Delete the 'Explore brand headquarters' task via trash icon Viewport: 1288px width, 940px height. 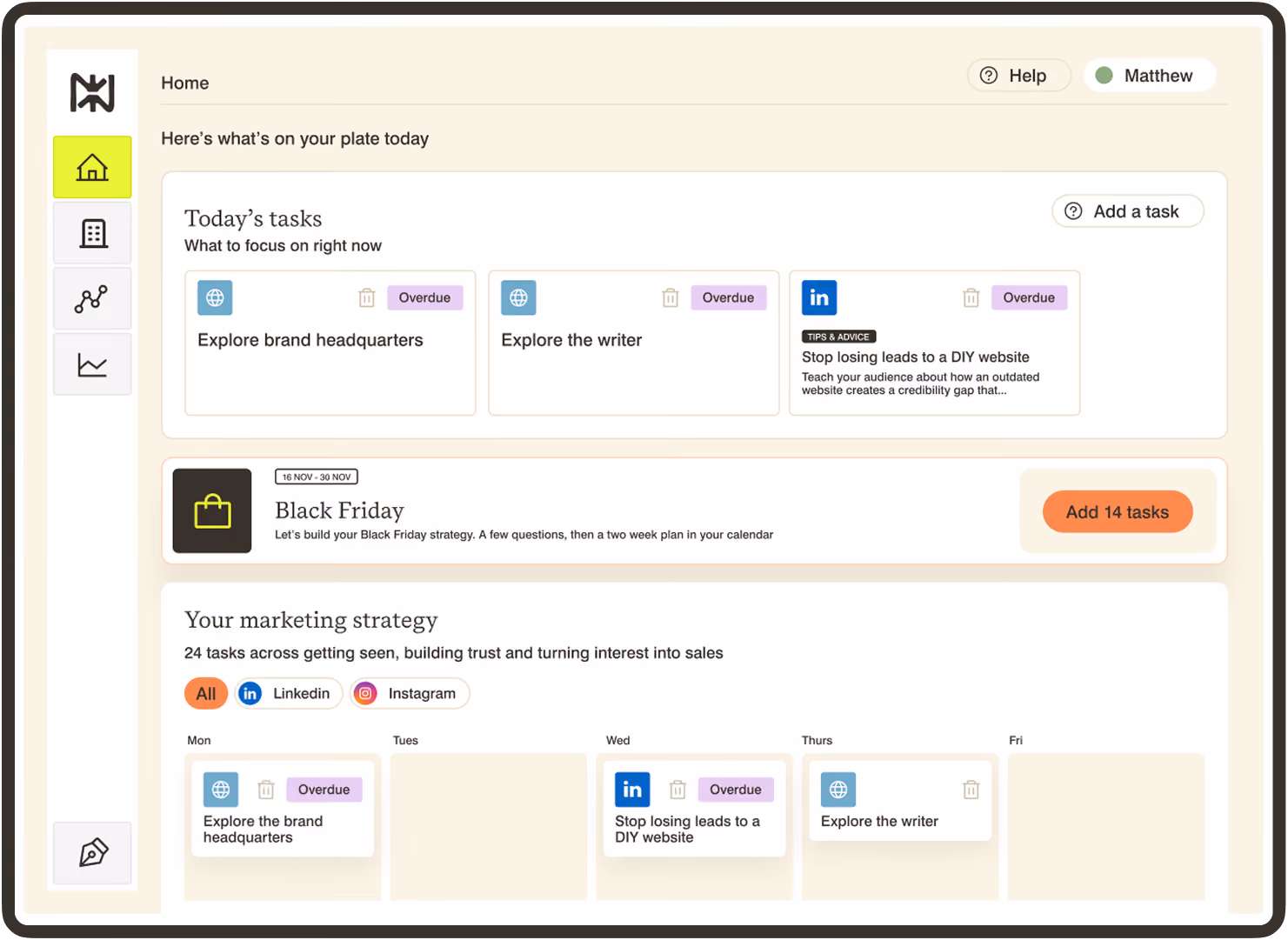(367, 298)
